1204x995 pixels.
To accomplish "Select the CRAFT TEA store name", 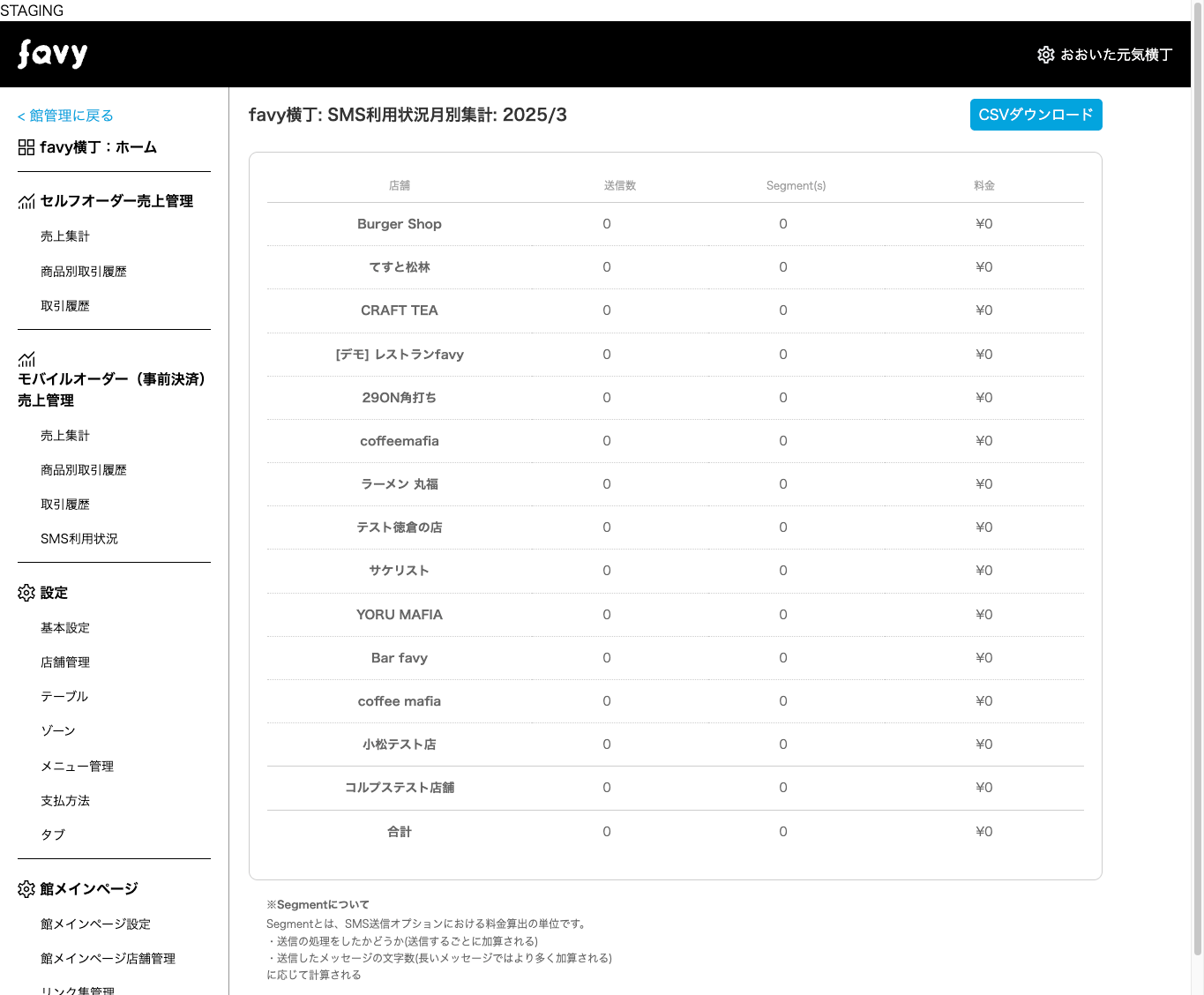I will click(400, 310).
